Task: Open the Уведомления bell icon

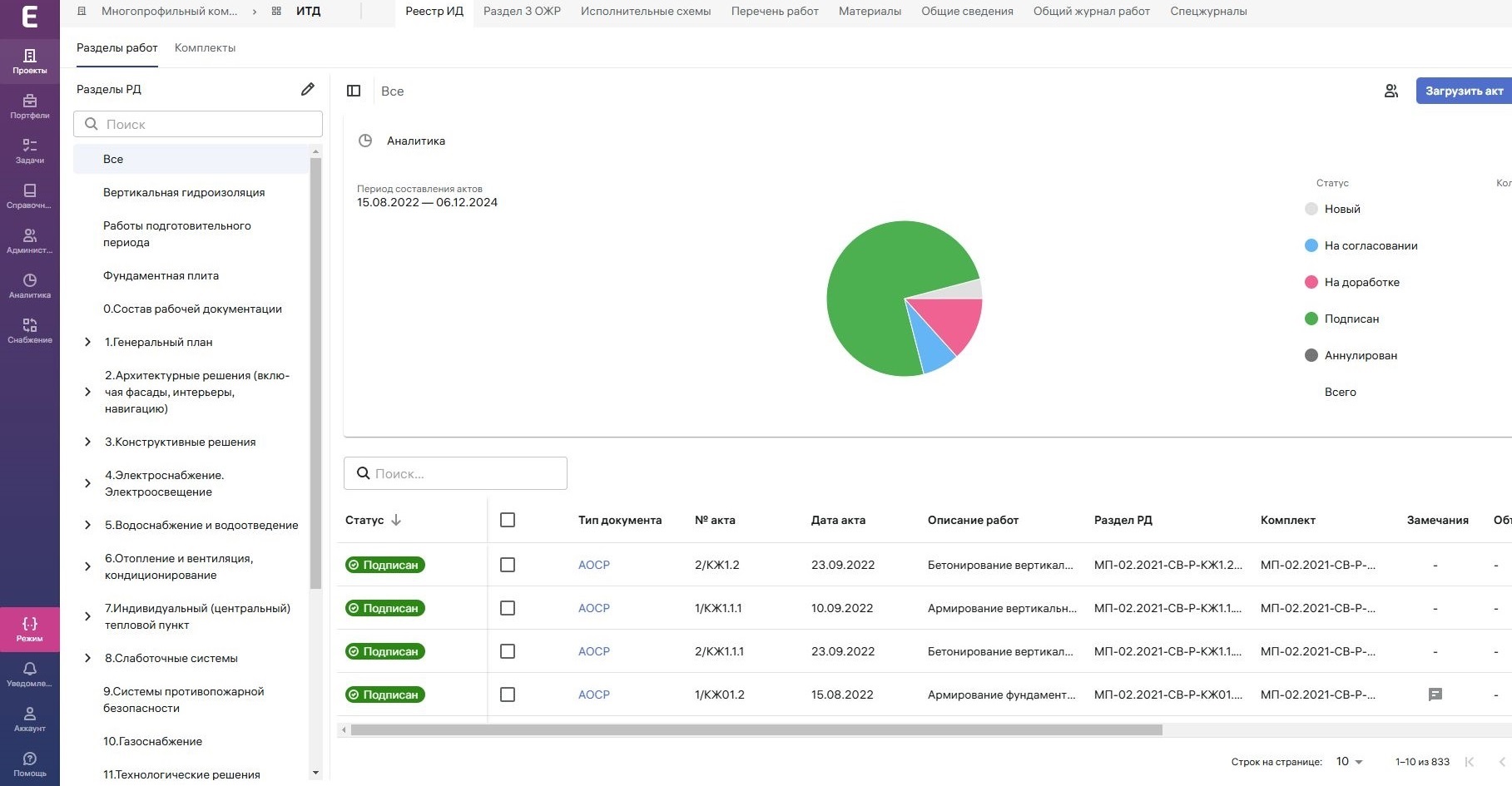Action: (x=30, y=674)
